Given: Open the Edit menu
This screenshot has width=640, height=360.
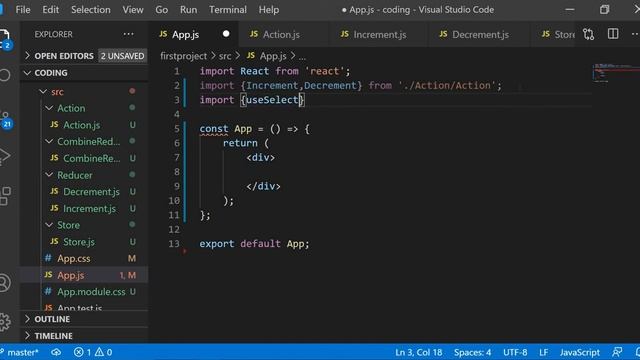Looking at the screenshot, I should click(51, 9).
